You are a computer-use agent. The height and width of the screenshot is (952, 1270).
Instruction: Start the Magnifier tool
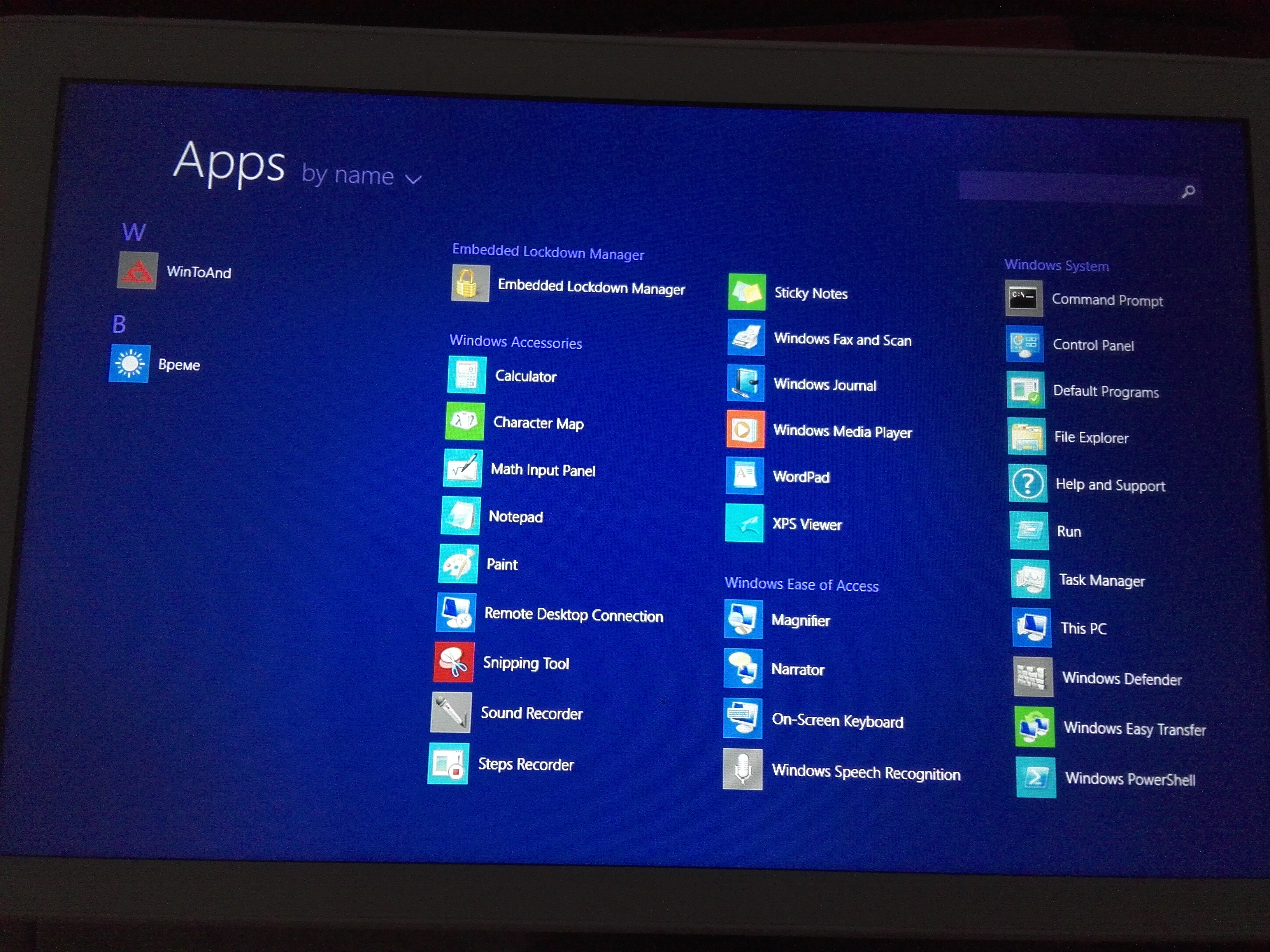743,619
